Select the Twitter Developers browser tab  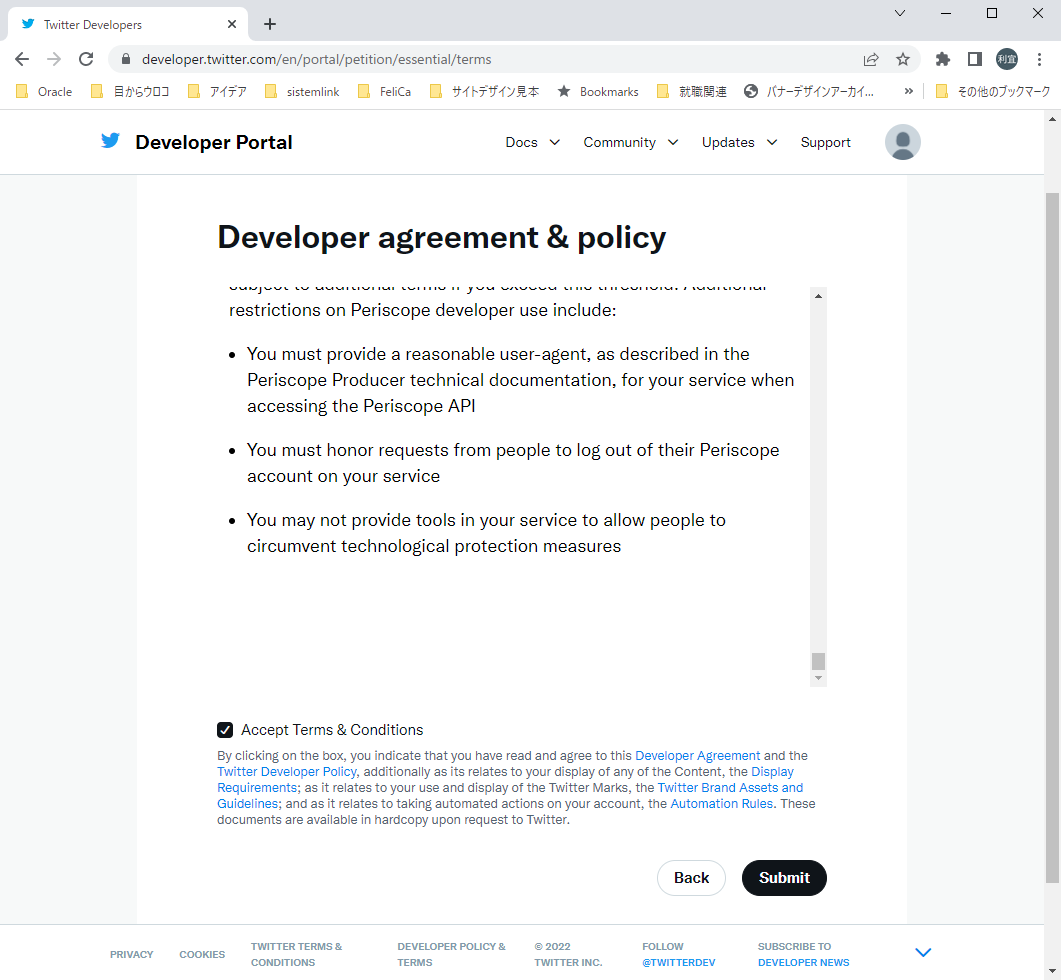128,24
